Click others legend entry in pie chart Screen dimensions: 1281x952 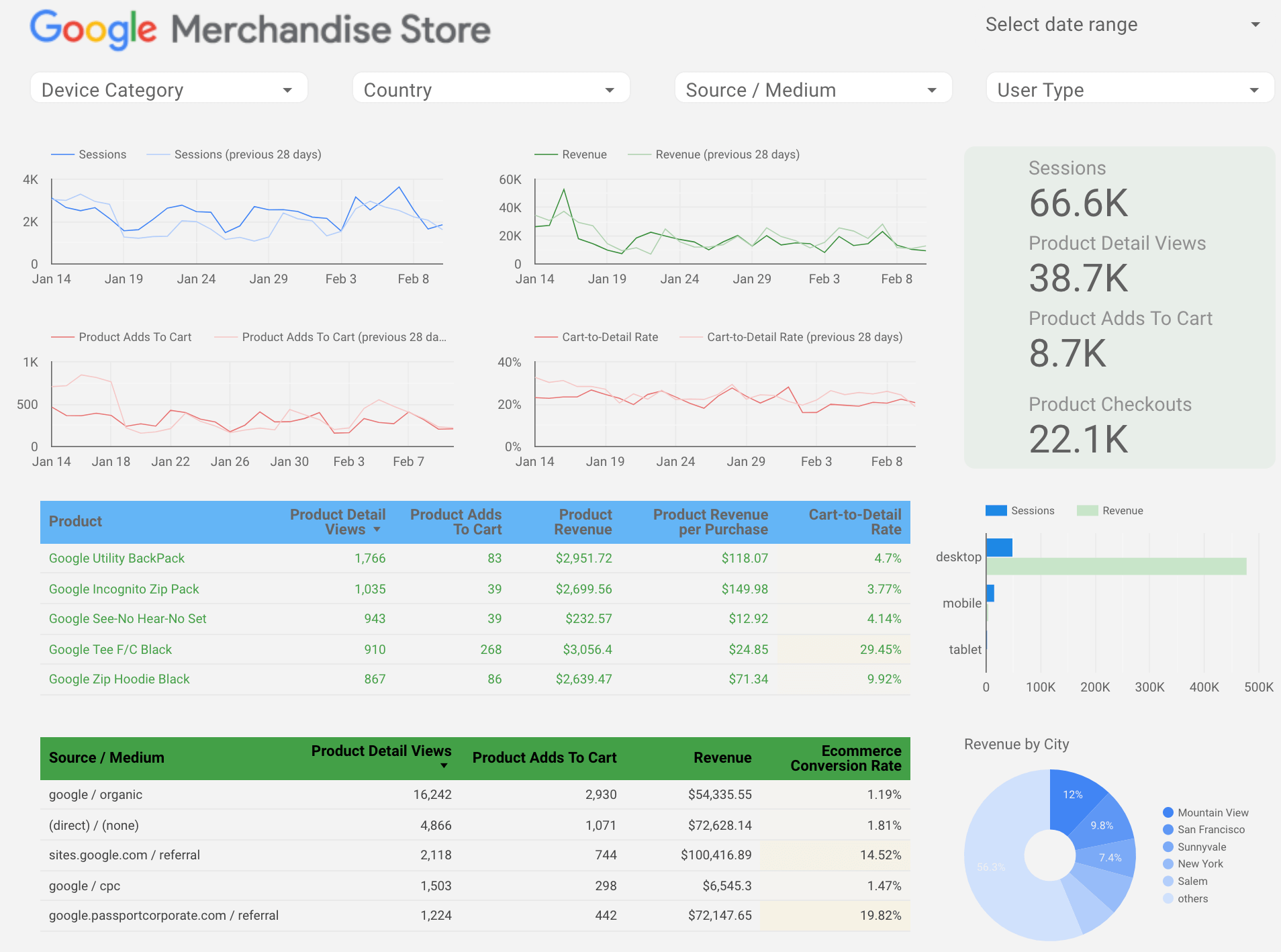click(x=1185, y=899)
